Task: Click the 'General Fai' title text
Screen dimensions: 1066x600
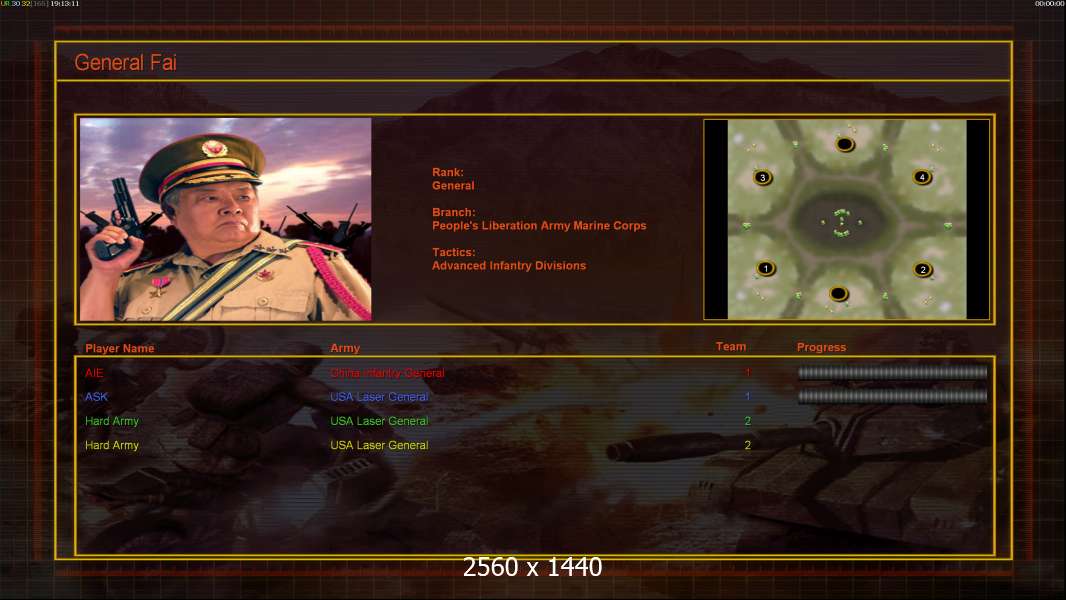Action: tap(125, 63)
